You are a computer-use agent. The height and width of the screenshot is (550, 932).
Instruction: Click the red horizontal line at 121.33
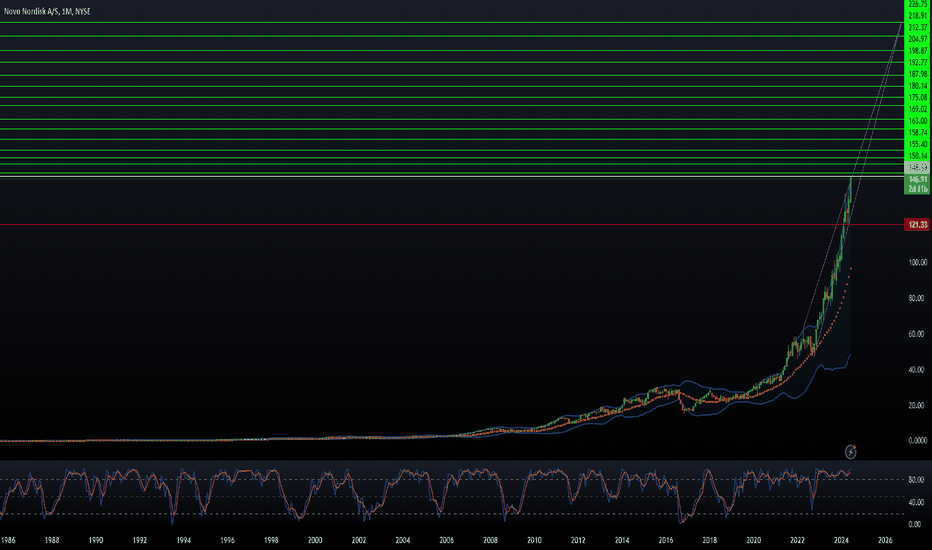pyautogui.click(x=452, y=225)
